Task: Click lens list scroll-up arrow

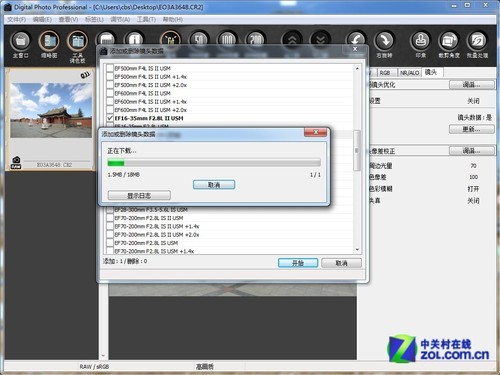Action: 357,68
